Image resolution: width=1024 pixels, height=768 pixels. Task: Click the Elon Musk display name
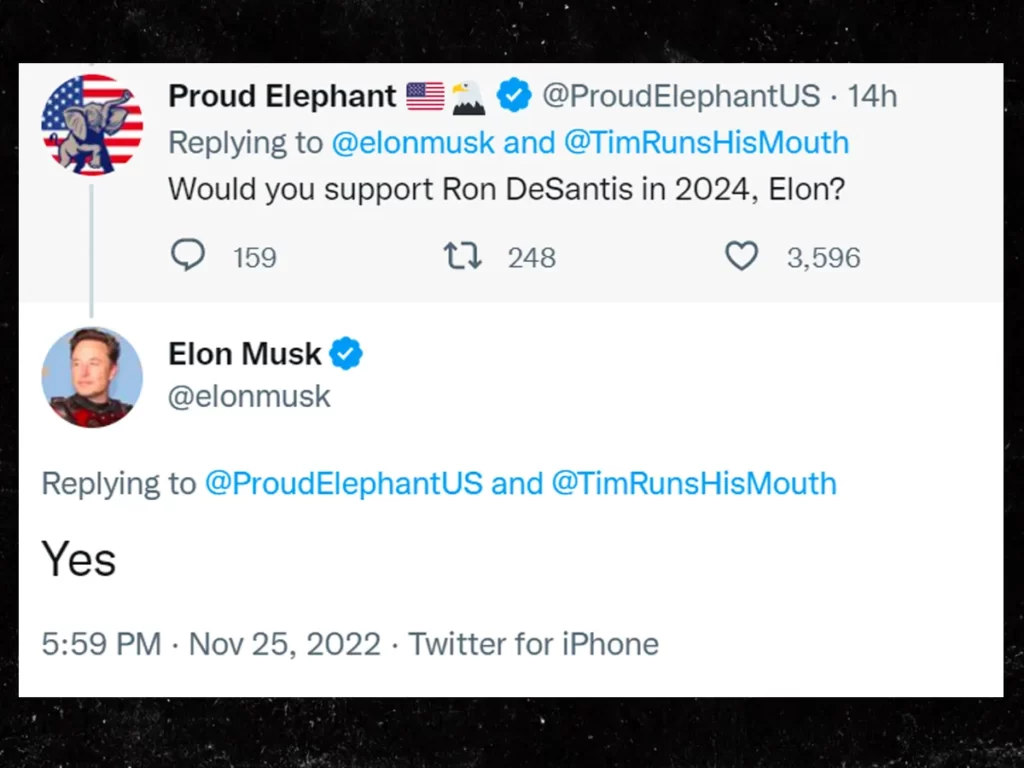(245, 354)
